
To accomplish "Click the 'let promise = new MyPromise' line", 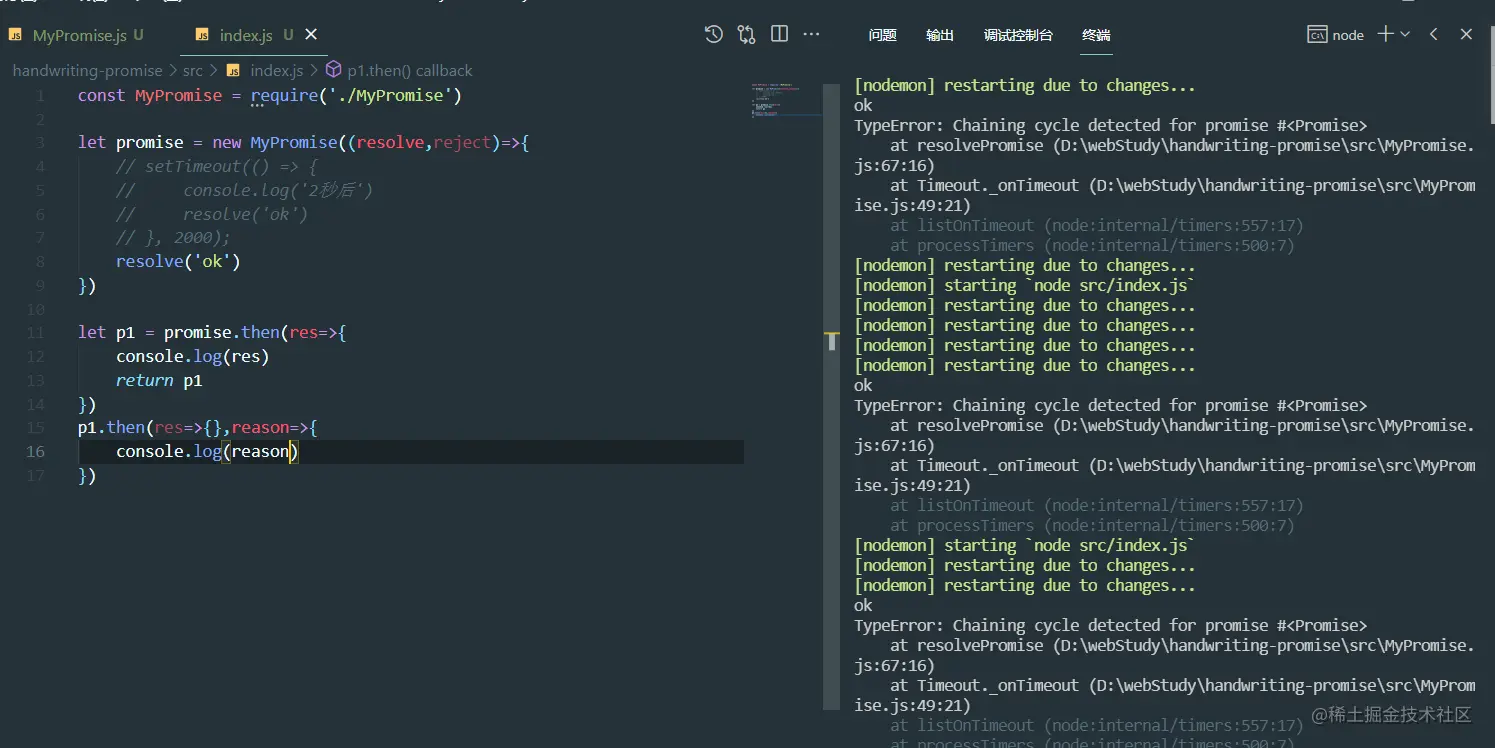I will (x=304, y=142).
